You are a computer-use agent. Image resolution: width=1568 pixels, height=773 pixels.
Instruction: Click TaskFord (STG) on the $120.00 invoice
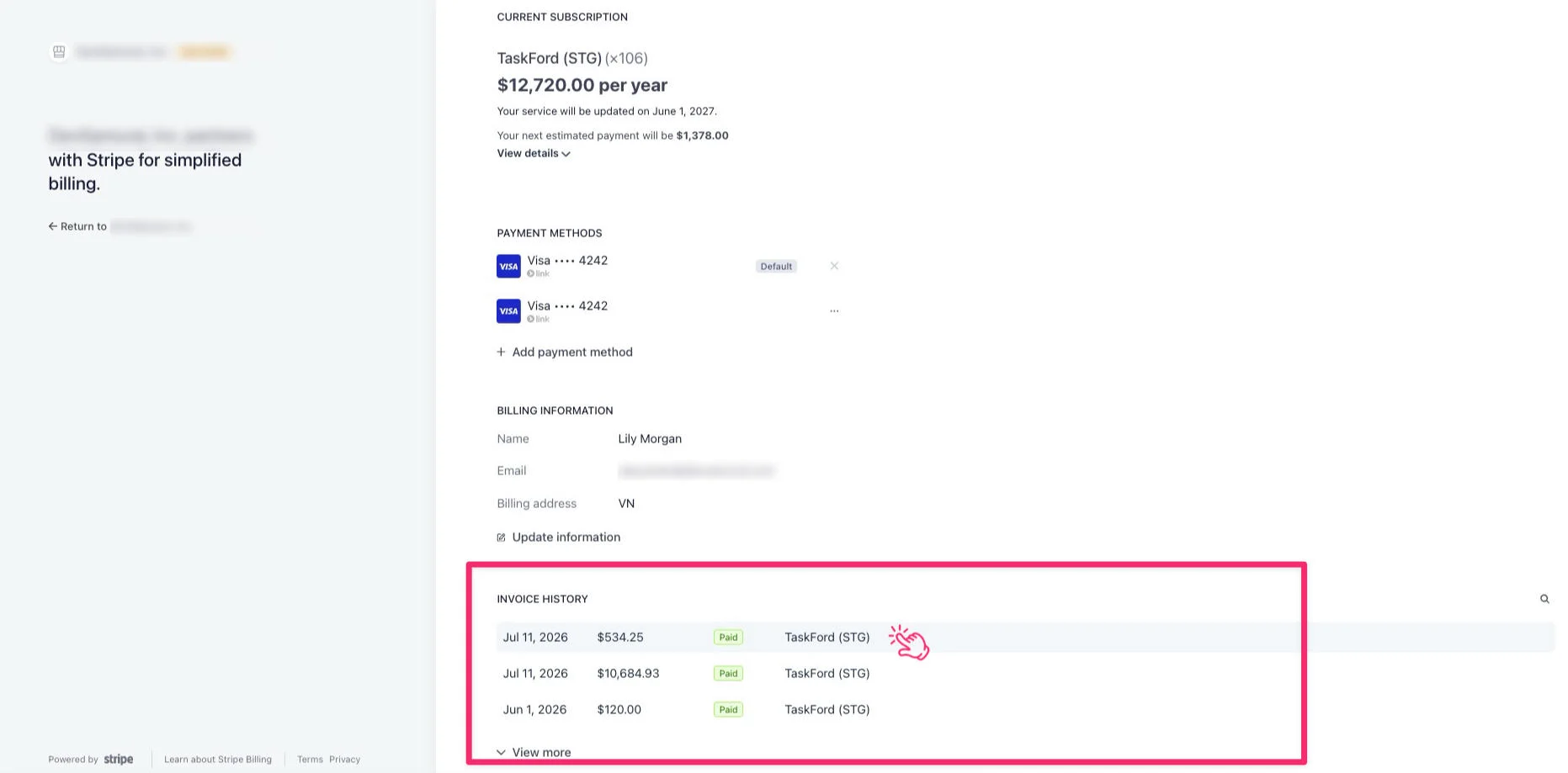tap(827, 710)
